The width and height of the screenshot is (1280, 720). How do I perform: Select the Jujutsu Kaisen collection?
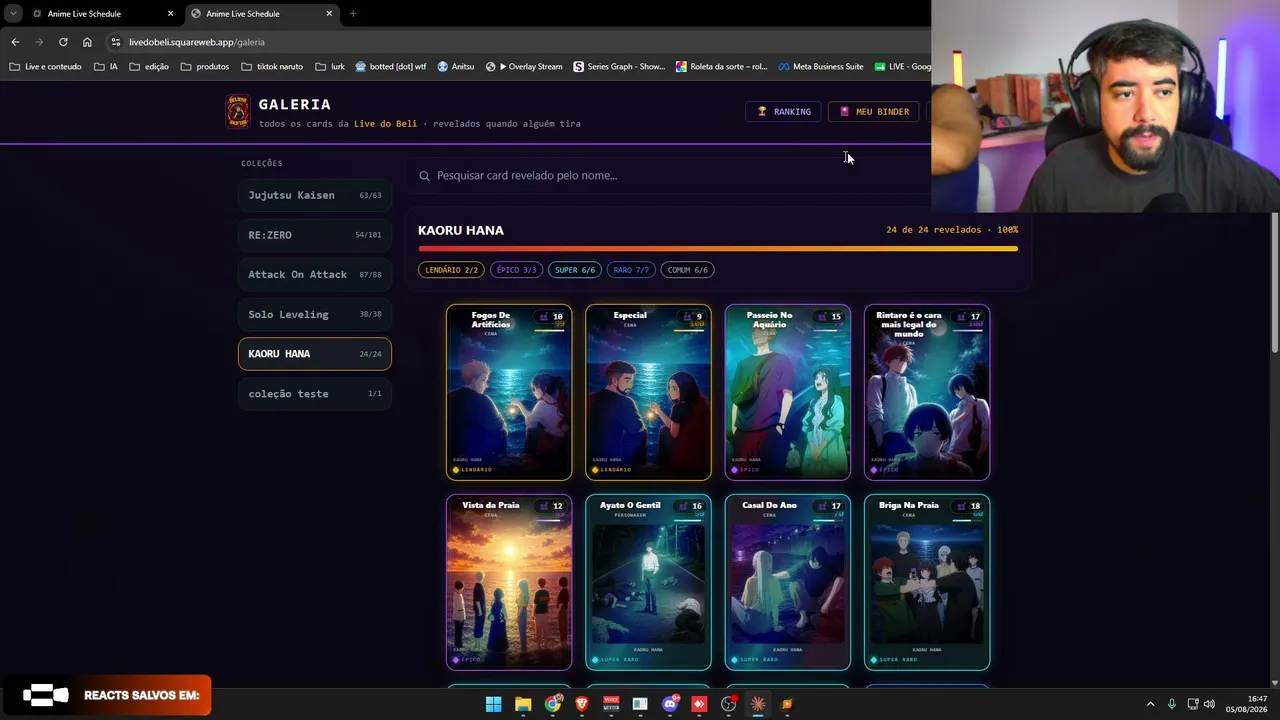[315, 195]
